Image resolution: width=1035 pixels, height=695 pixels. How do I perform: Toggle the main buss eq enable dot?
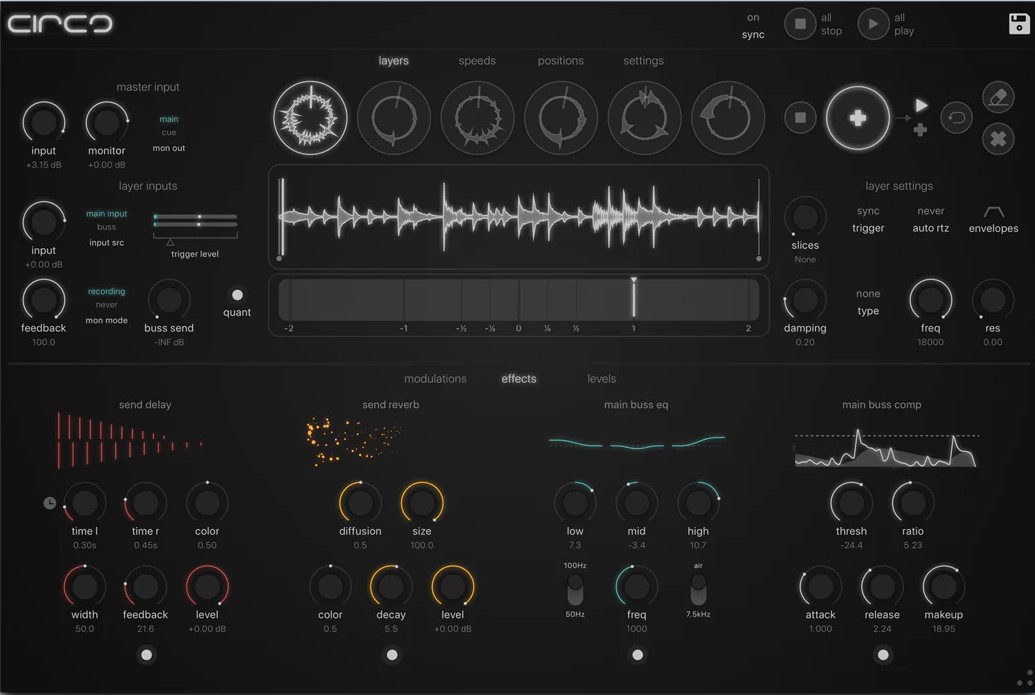point(637,655)
